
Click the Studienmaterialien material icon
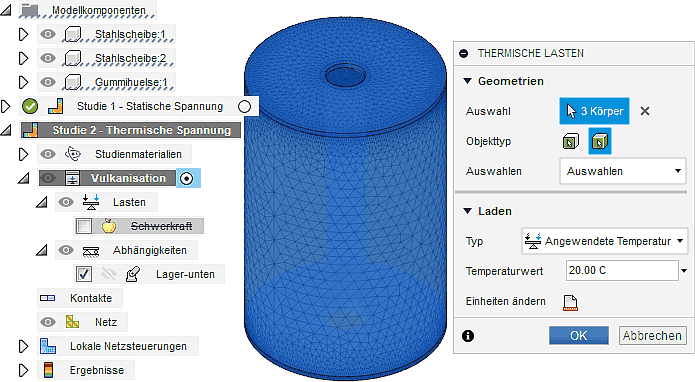point(73,154)
